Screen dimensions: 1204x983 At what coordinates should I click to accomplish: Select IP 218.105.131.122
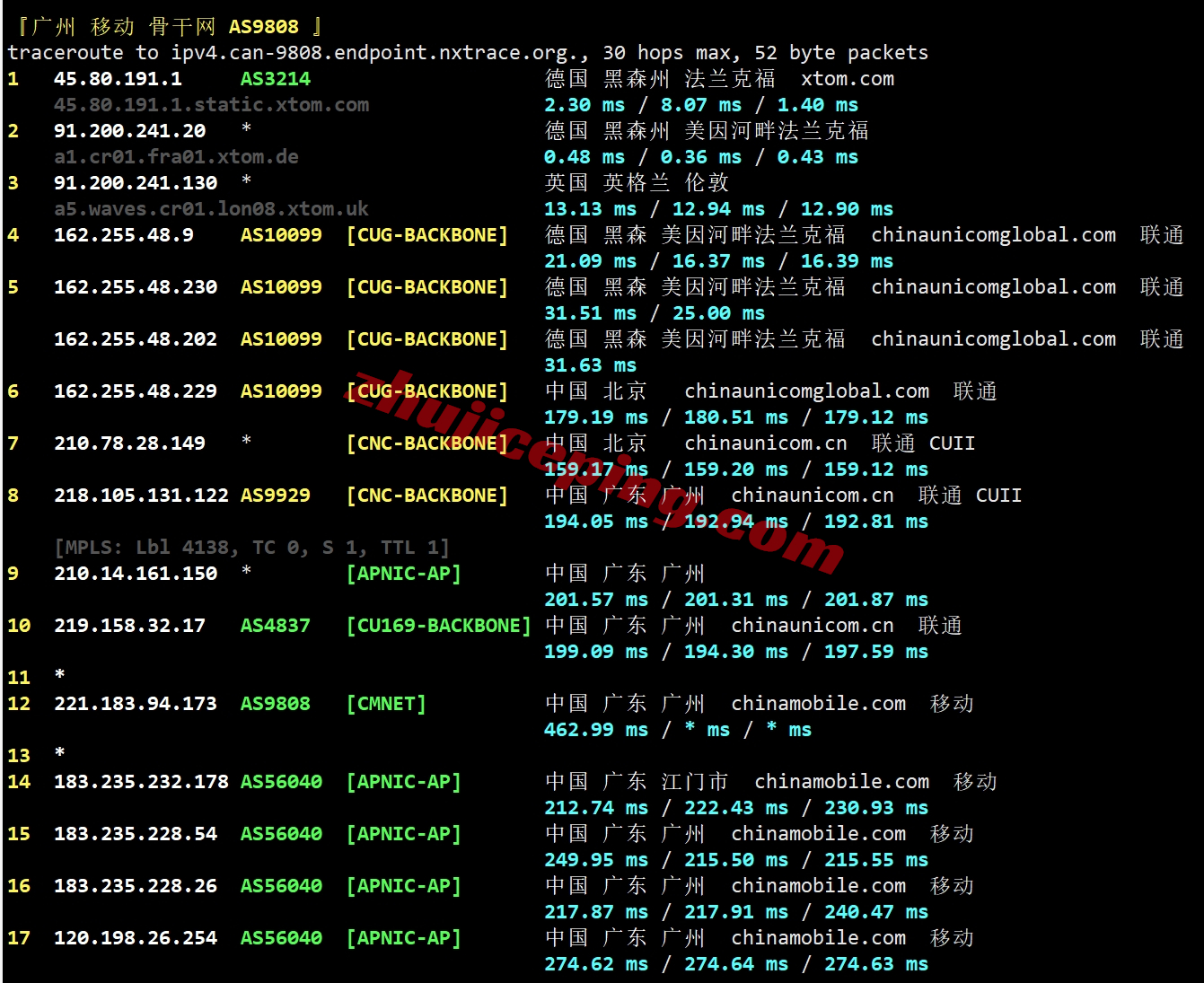click(x=142, y=496)
